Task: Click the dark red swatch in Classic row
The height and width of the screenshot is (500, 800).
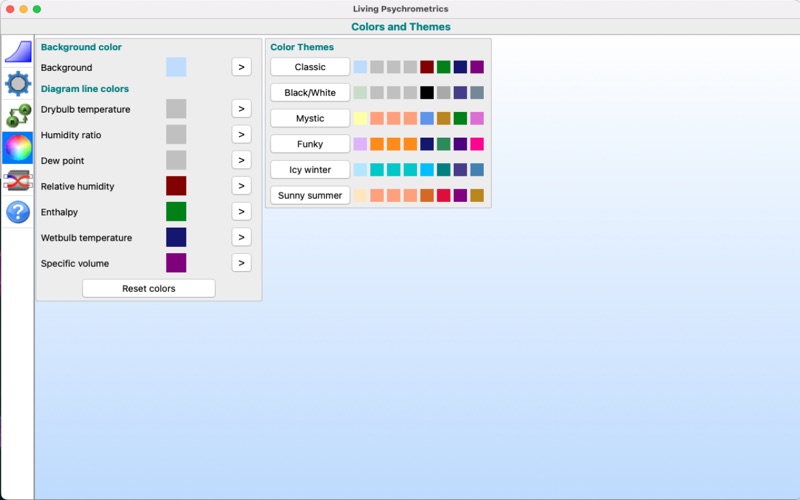Action: [427, 67]
